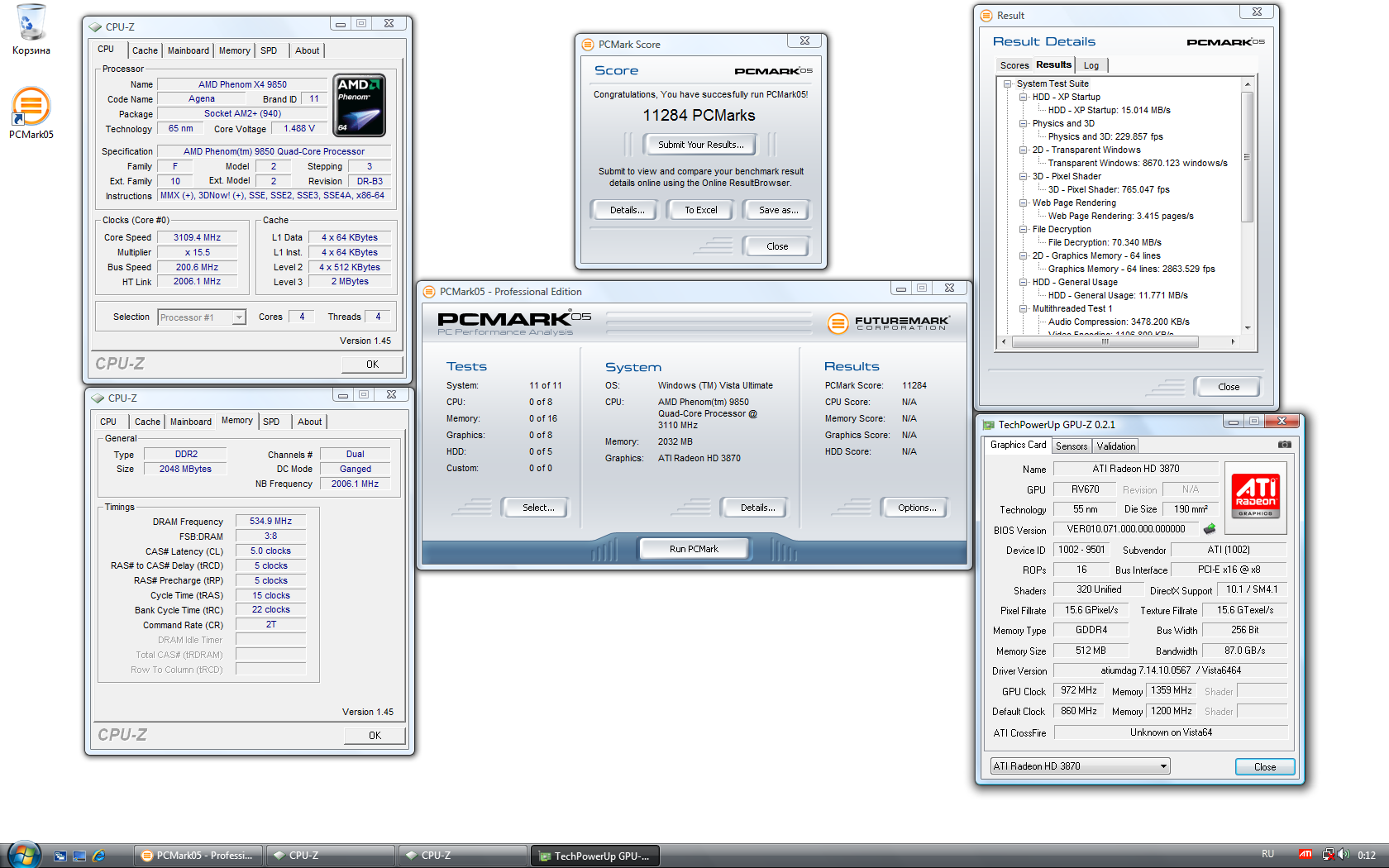Click the volume speaker tray icon
This screenshot has height=868, width=1389.
1344,855
